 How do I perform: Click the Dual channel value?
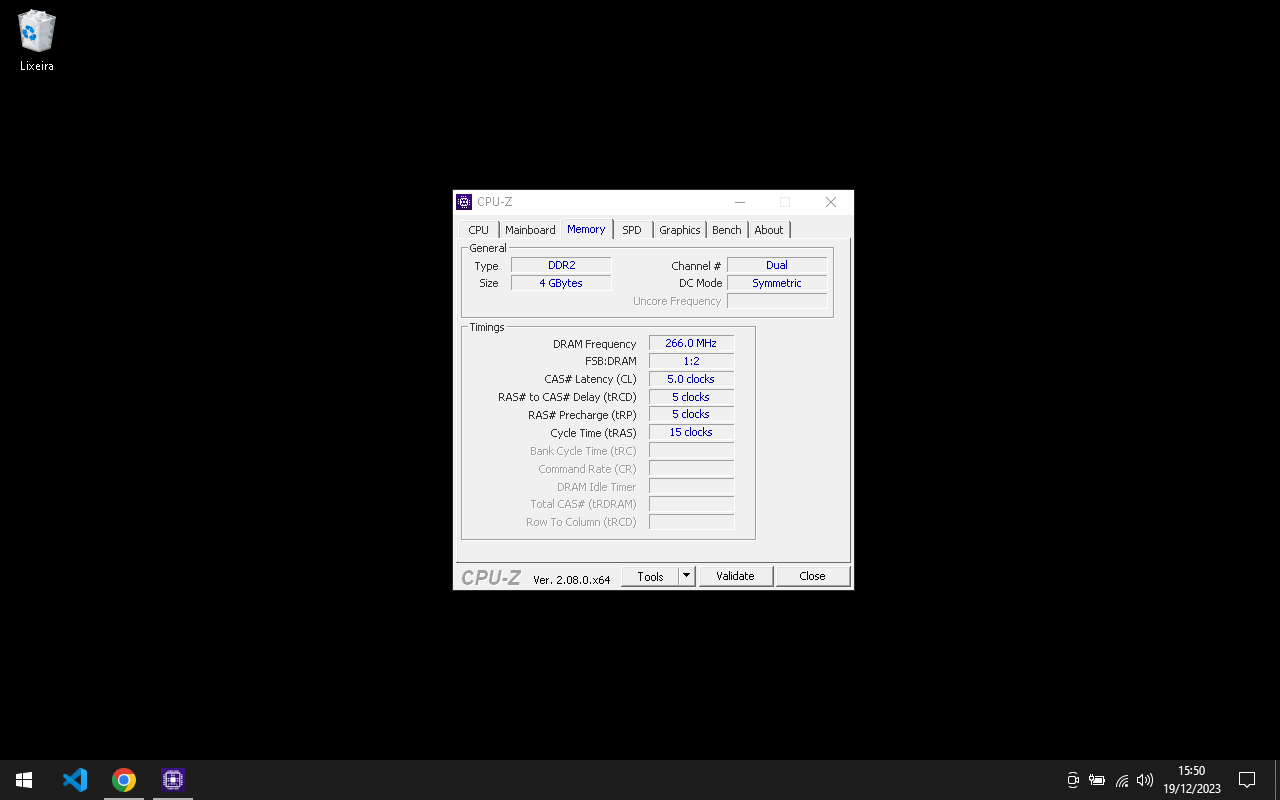coord(777,265)
